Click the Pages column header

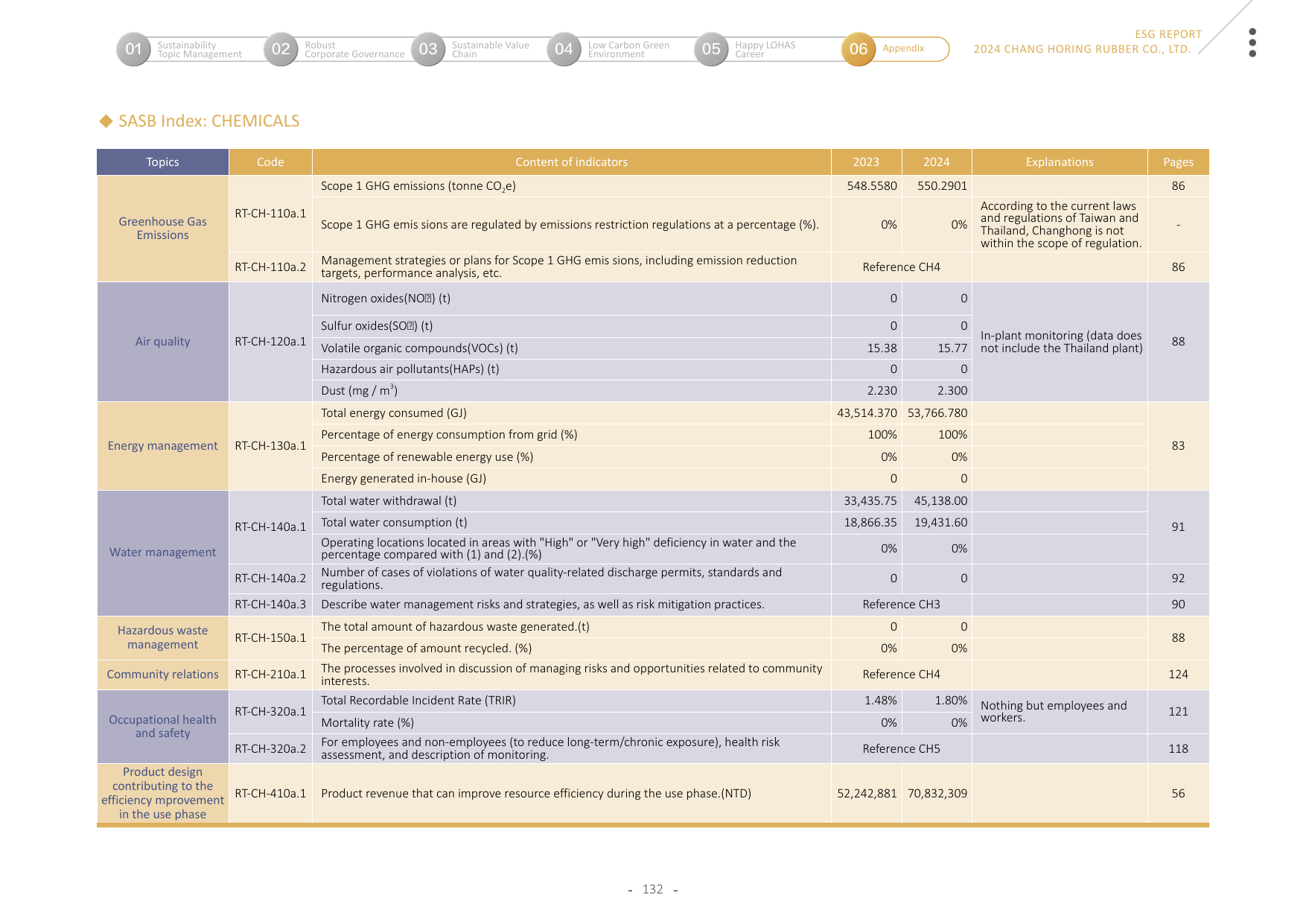pyautogui.click(x=1178, y=162)
